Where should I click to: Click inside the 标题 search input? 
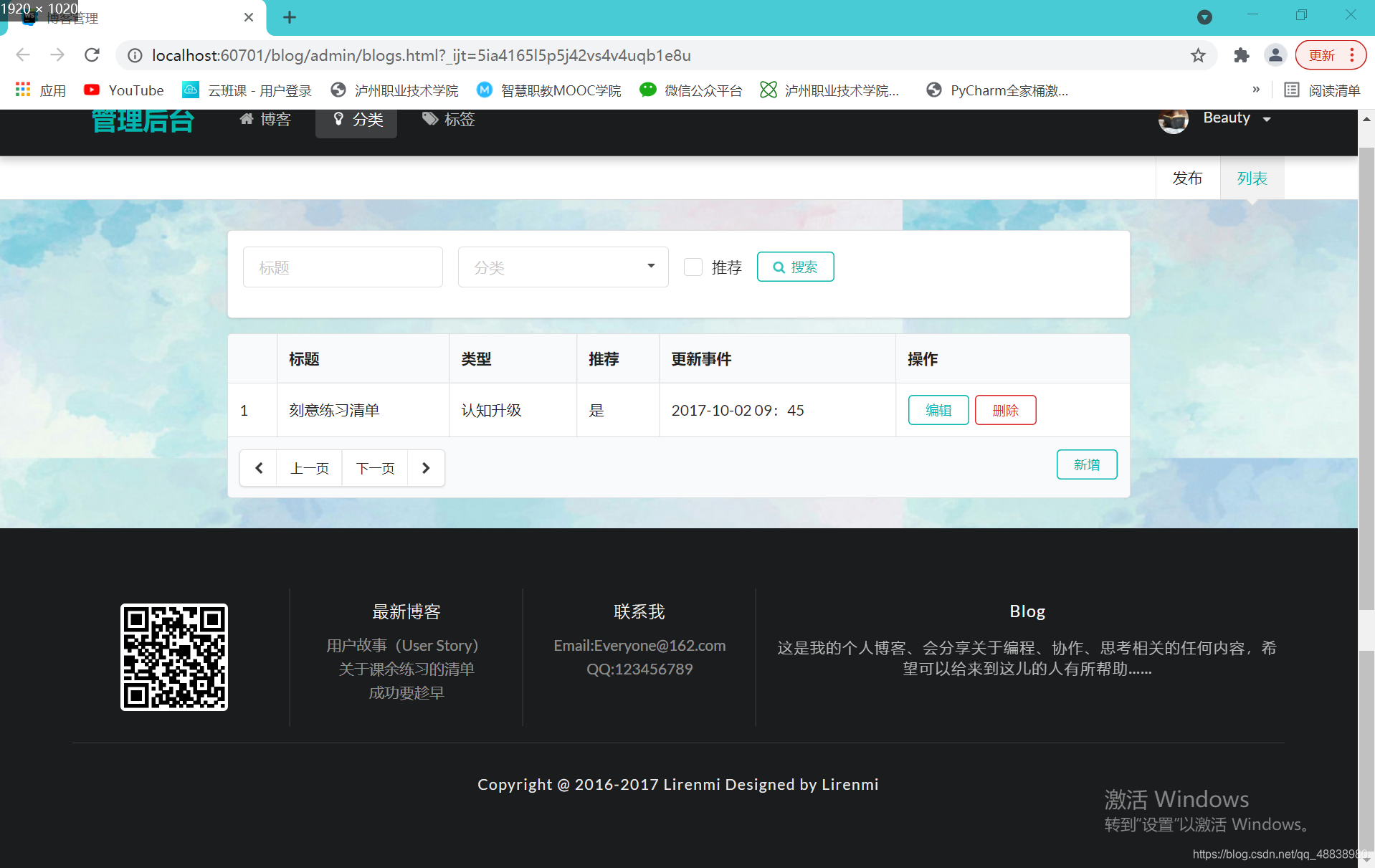(x=343, y=267)
